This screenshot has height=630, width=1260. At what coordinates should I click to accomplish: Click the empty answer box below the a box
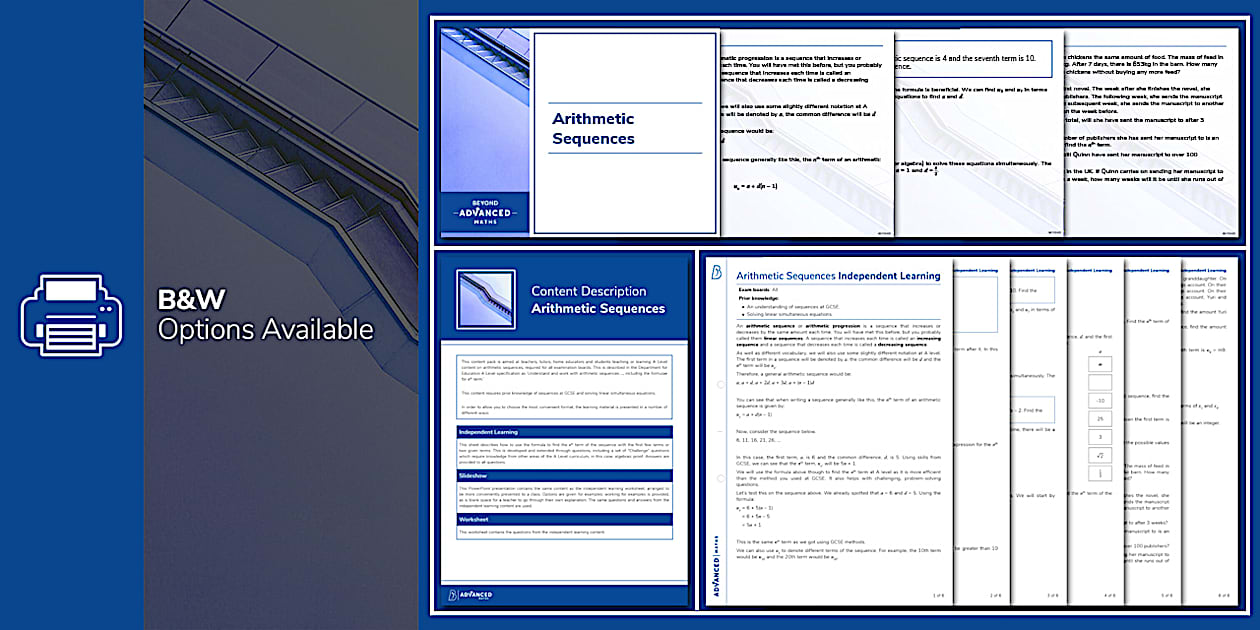pos(1100,382)
